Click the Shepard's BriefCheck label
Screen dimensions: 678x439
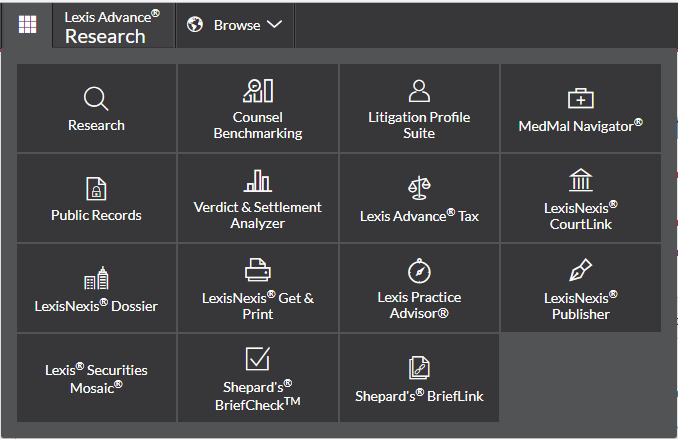coord(258,396)
